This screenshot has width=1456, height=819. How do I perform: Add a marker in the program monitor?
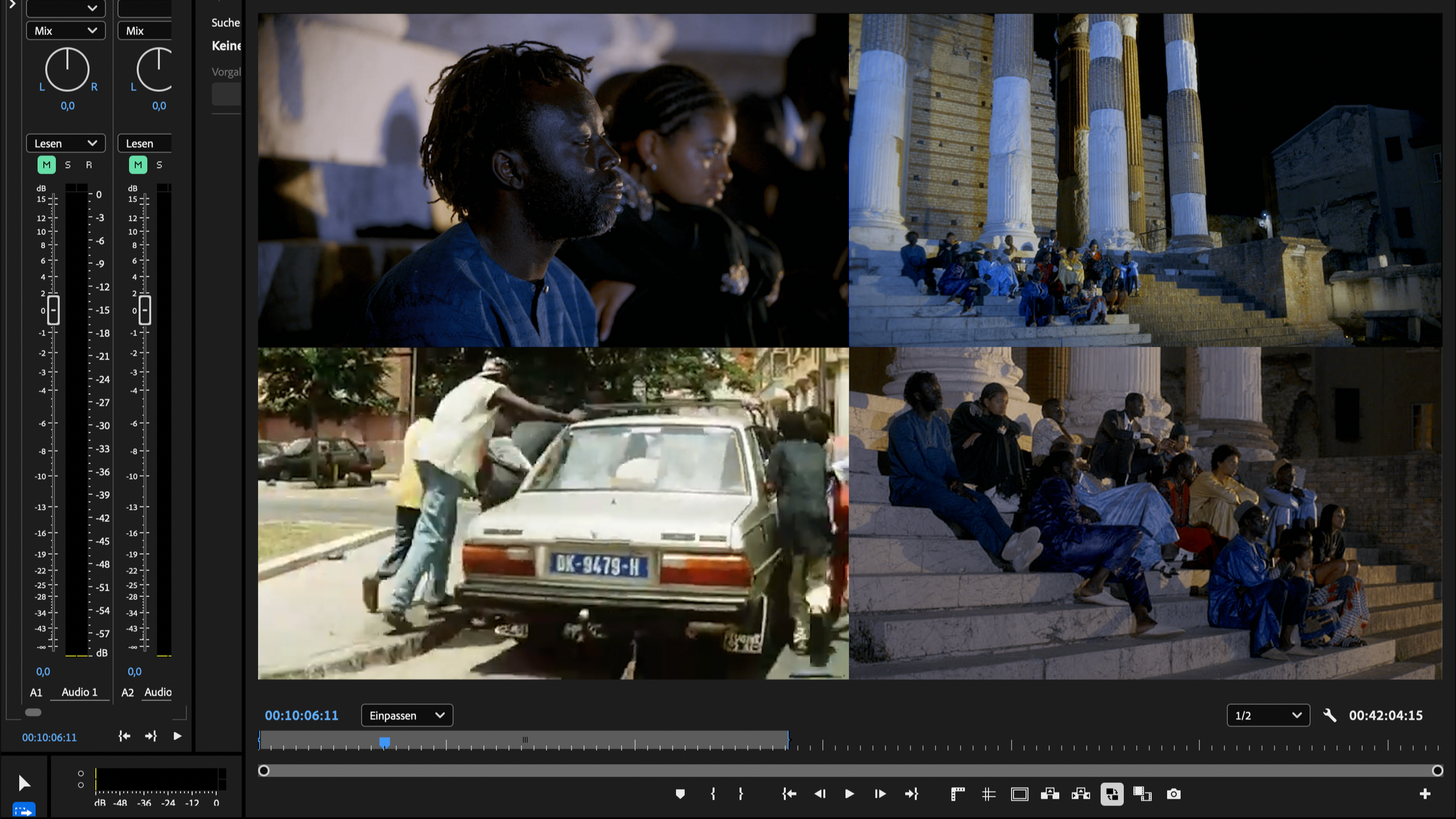[x=680, y=794]
